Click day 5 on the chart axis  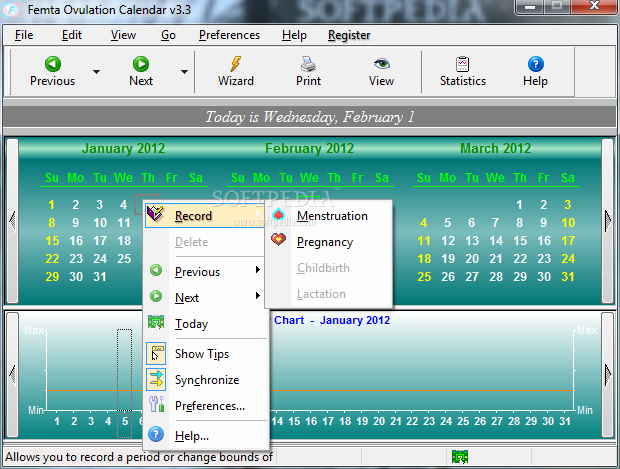tap(125, 422)
